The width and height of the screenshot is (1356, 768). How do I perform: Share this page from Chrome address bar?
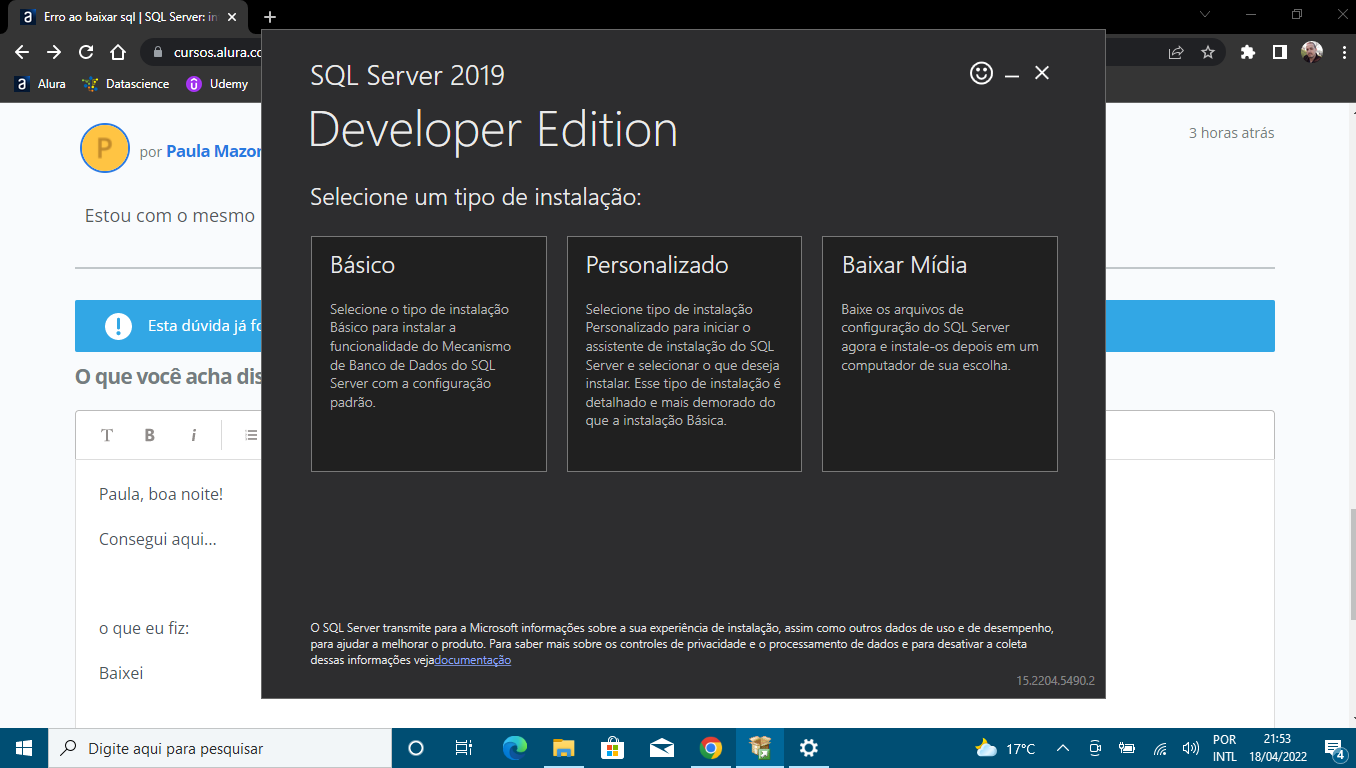(x=1176, y=52)
